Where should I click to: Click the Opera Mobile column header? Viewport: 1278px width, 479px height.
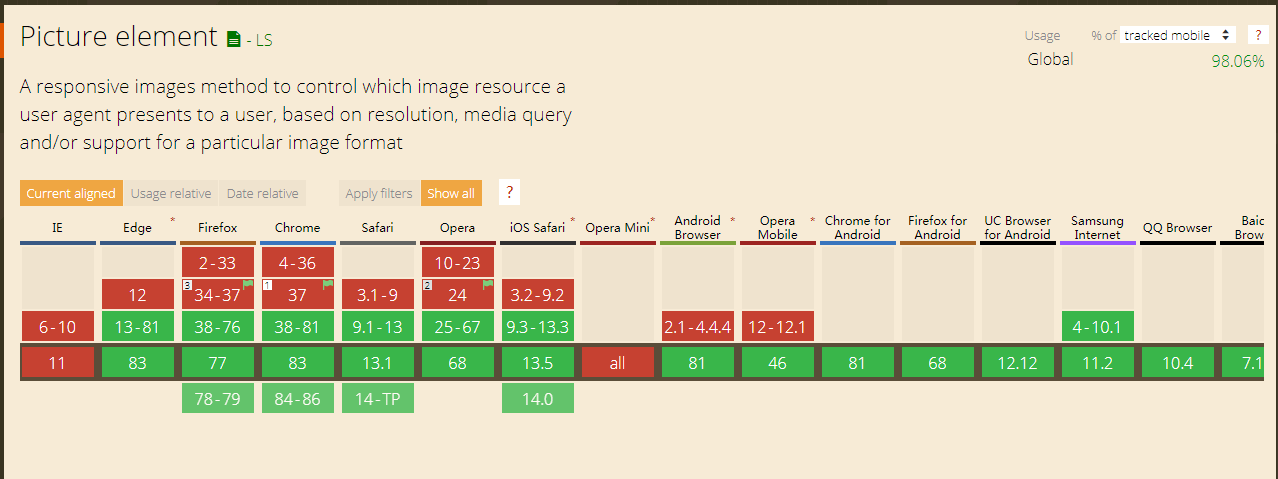point(777,228)
